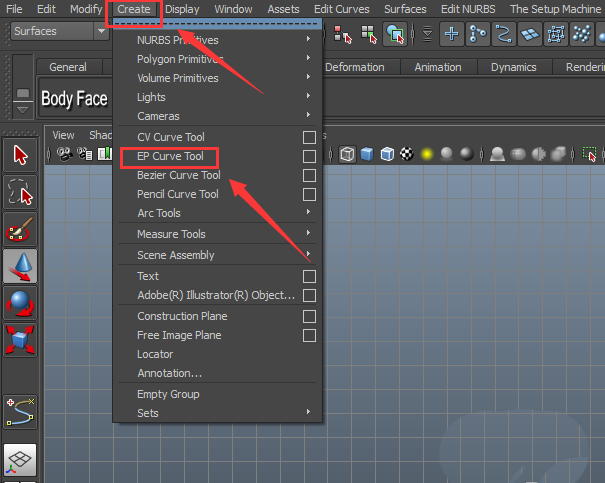Screen dimensions: 605x483
Task: Switch to General shelf tab
Action: 68,67
